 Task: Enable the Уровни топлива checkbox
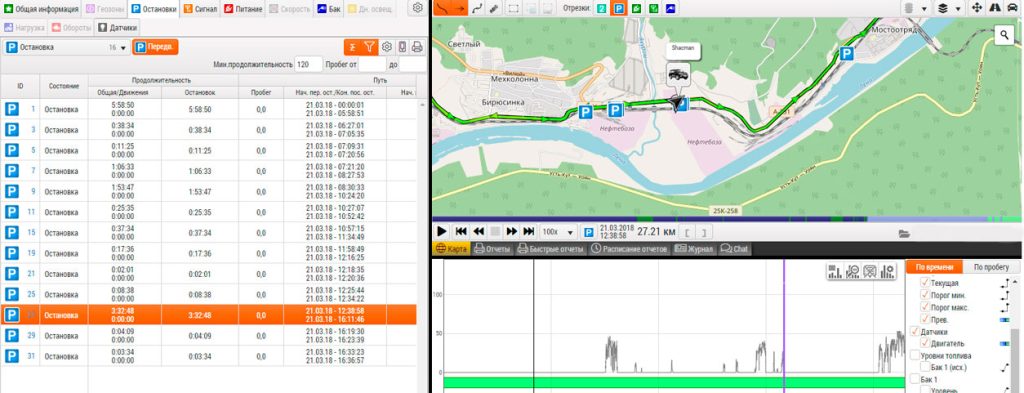click(914, 356)
